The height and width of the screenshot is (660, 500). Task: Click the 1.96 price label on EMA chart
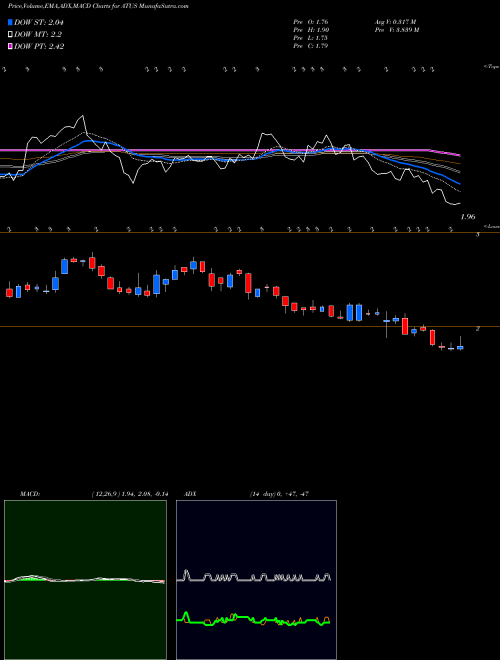coord(468,217)
